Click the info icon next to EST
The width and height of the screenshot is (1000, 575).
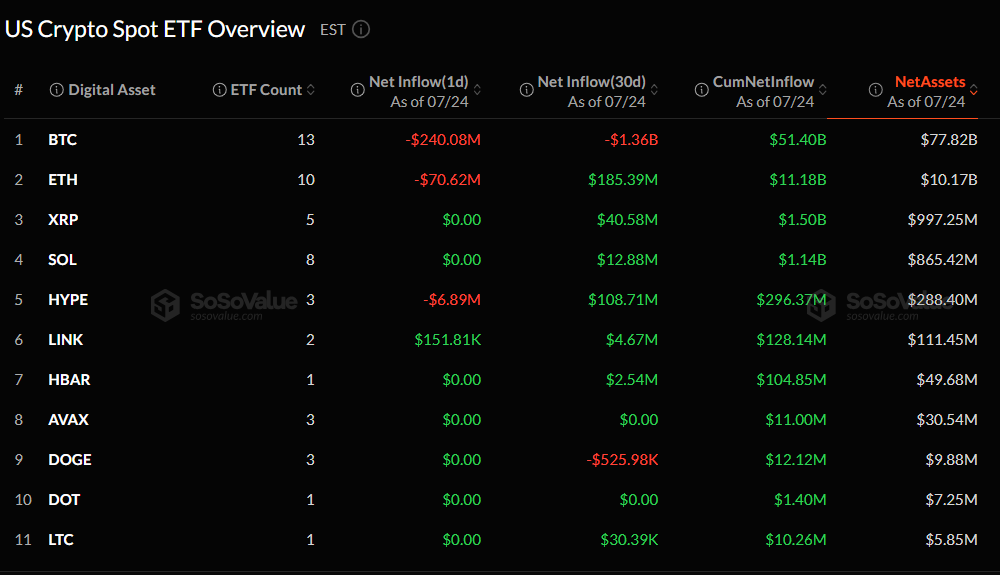(x=361, y=29)
